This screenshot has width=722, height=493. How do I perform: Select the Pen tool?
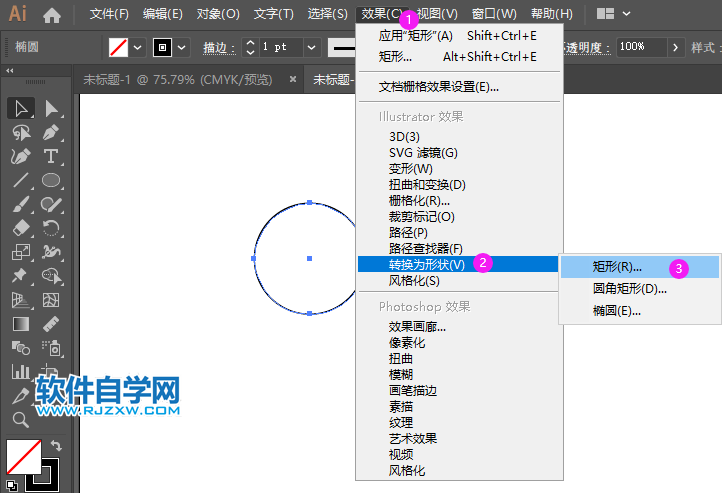(x=51, y=133)
